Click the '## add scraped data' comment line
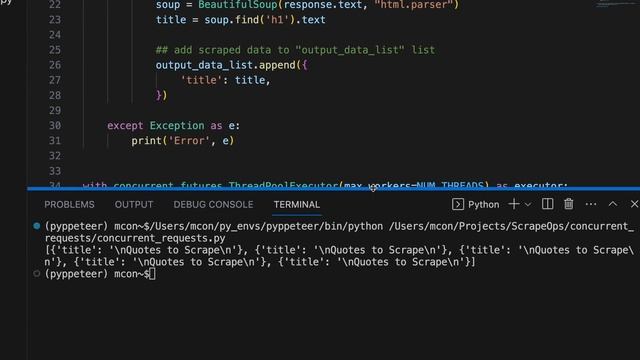Screen dimensions: 640x360 (295, 50)
